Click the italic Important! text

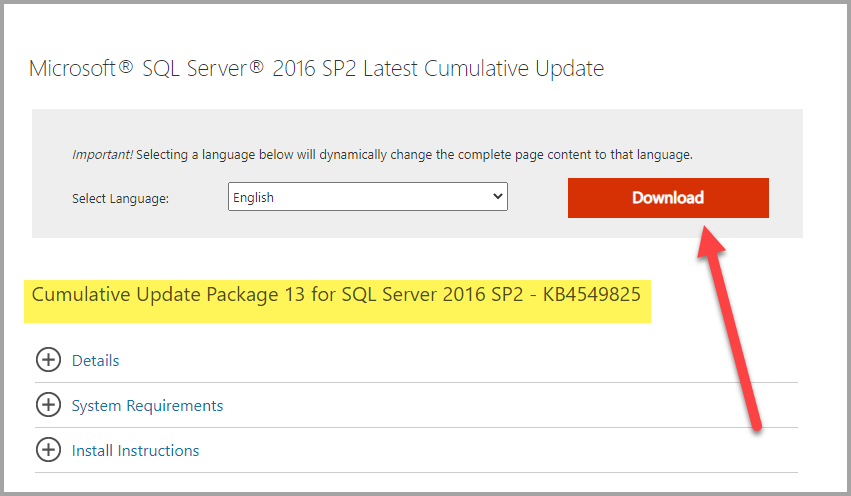[102, 155]
